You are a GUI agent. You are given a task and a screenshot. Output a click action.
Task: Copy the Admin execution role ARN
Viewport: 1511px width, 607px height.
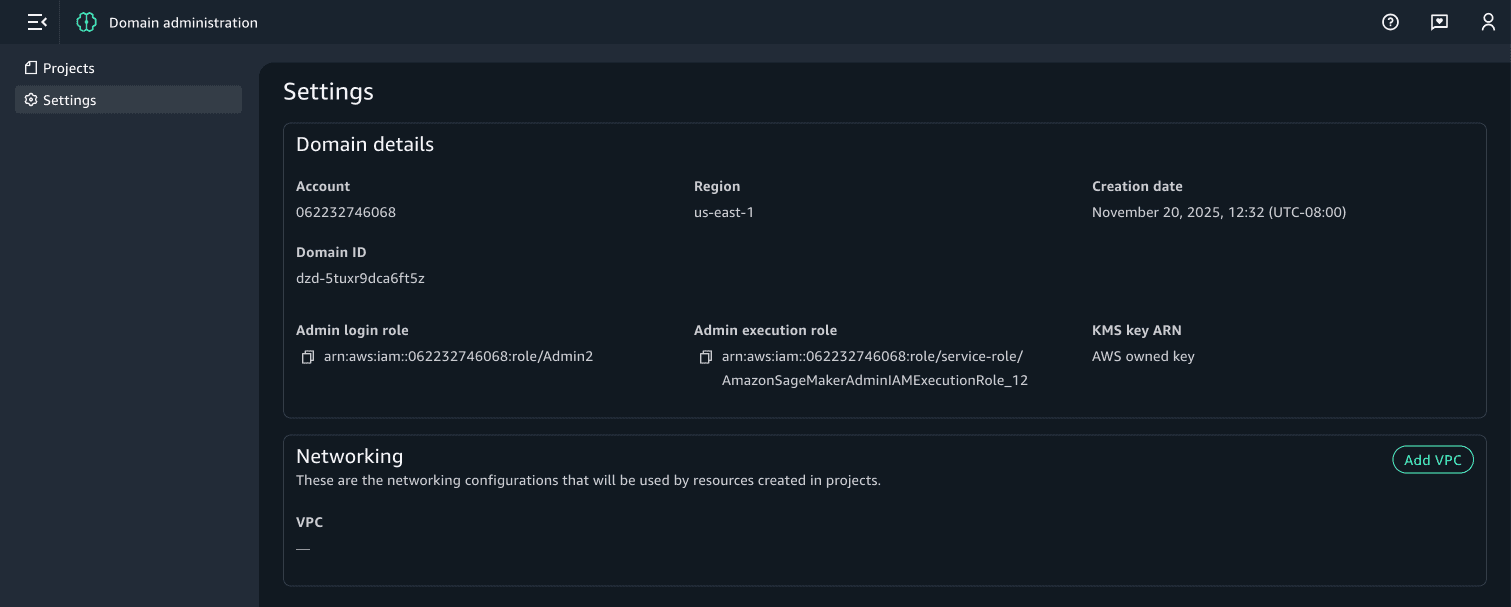point(706,357)
